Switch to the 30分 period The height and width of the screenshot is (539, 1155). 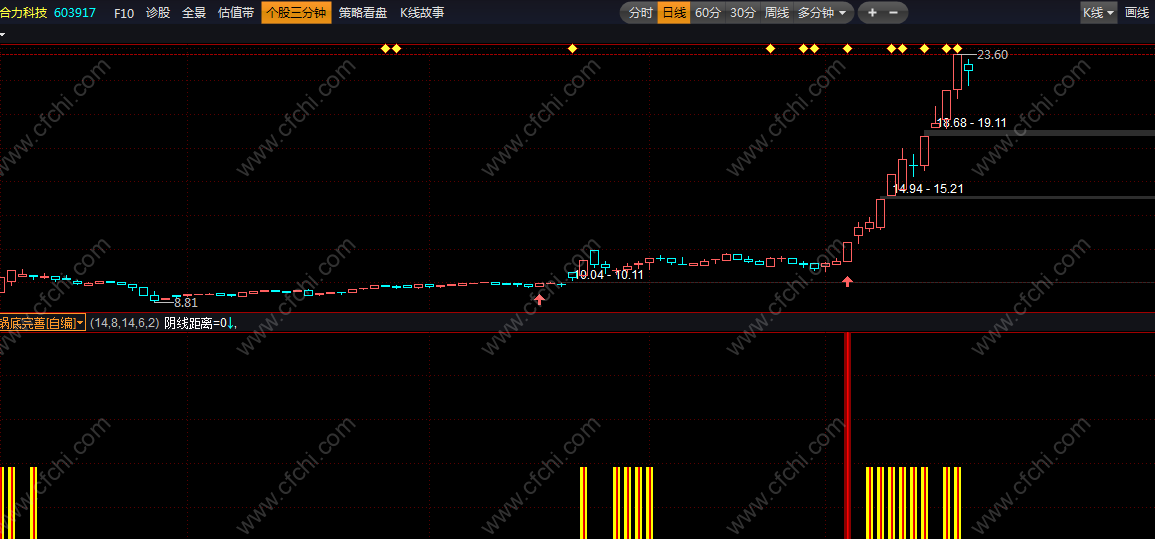pos(742,13)
